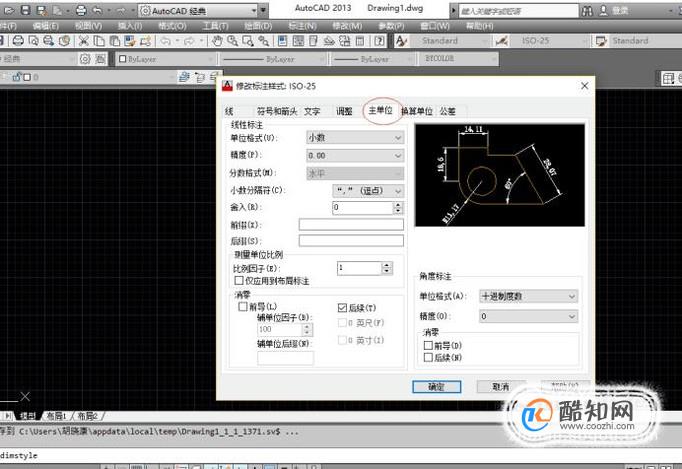Click the Open folder icon in the quick access toolbar
This screenshot has height=469, width=682.
coord(9,10)
